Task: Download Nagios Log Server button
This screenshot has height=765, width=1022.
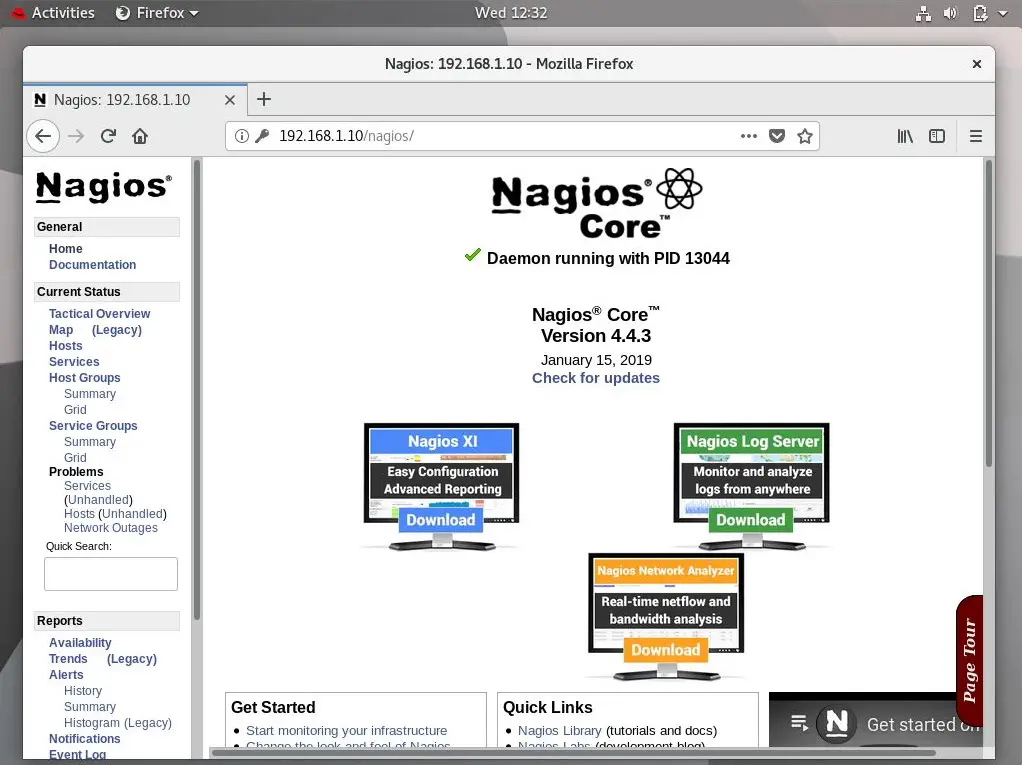Action: click(751, 520)
